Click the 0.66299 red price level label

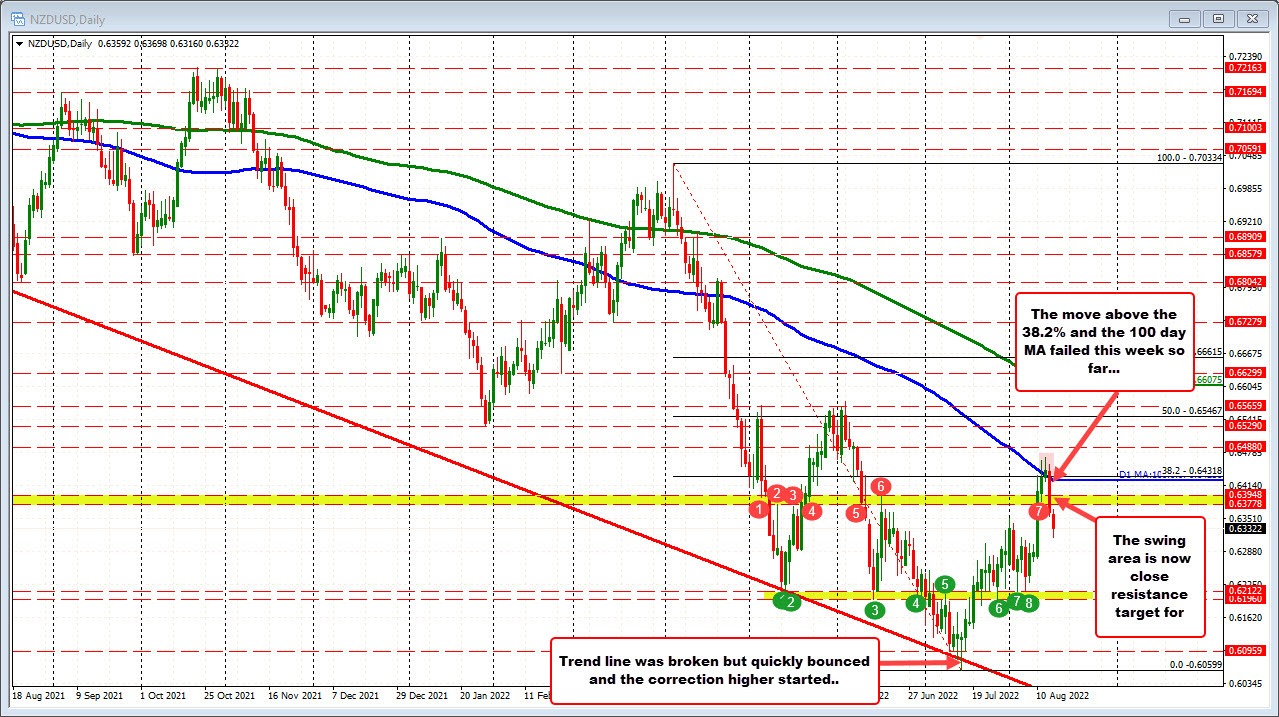1244,372
